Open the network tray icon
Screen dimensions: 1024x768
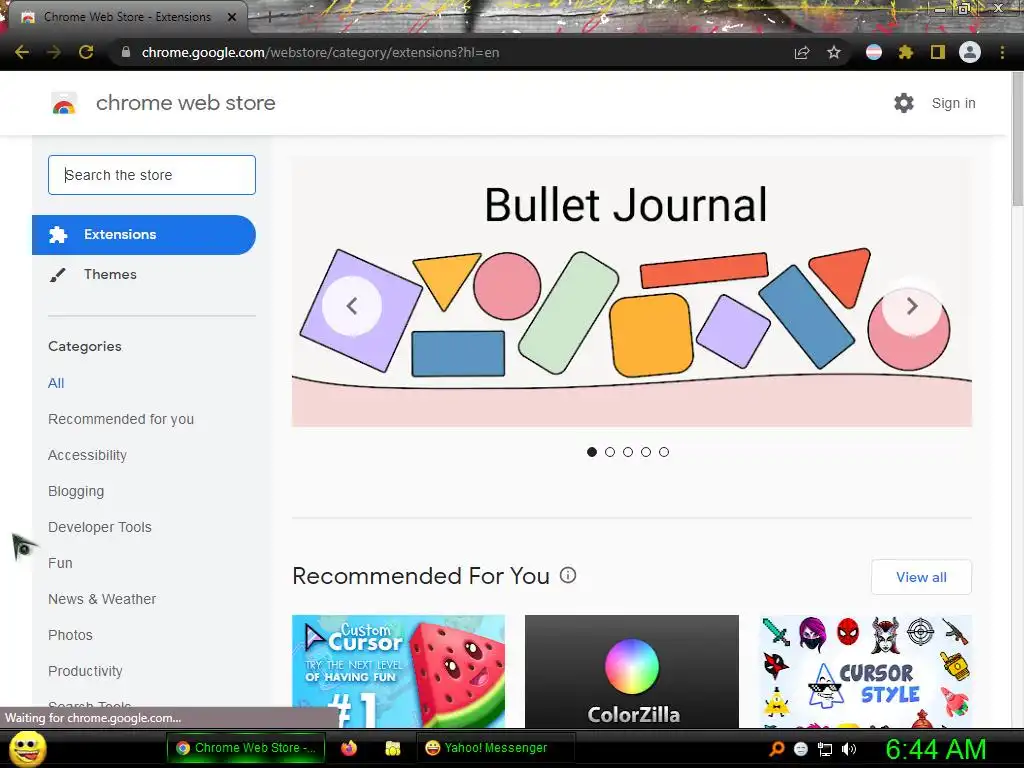click(x=825, y=749)
